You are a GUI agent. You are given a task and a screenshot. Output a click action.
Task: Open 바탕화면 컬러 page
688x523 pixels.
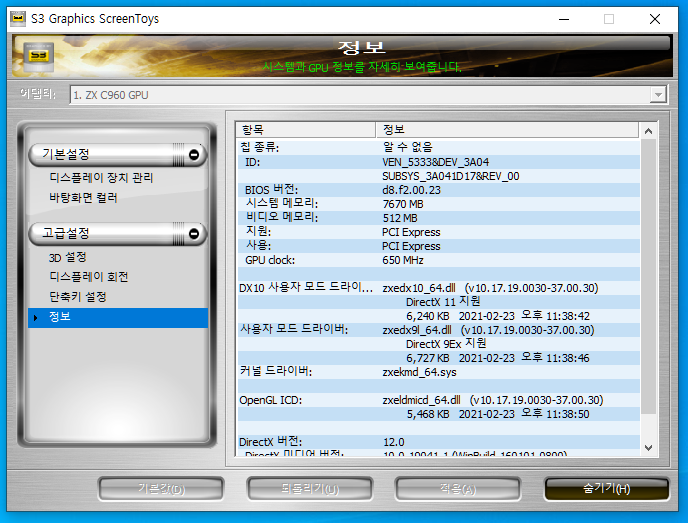tap(83, 198)
